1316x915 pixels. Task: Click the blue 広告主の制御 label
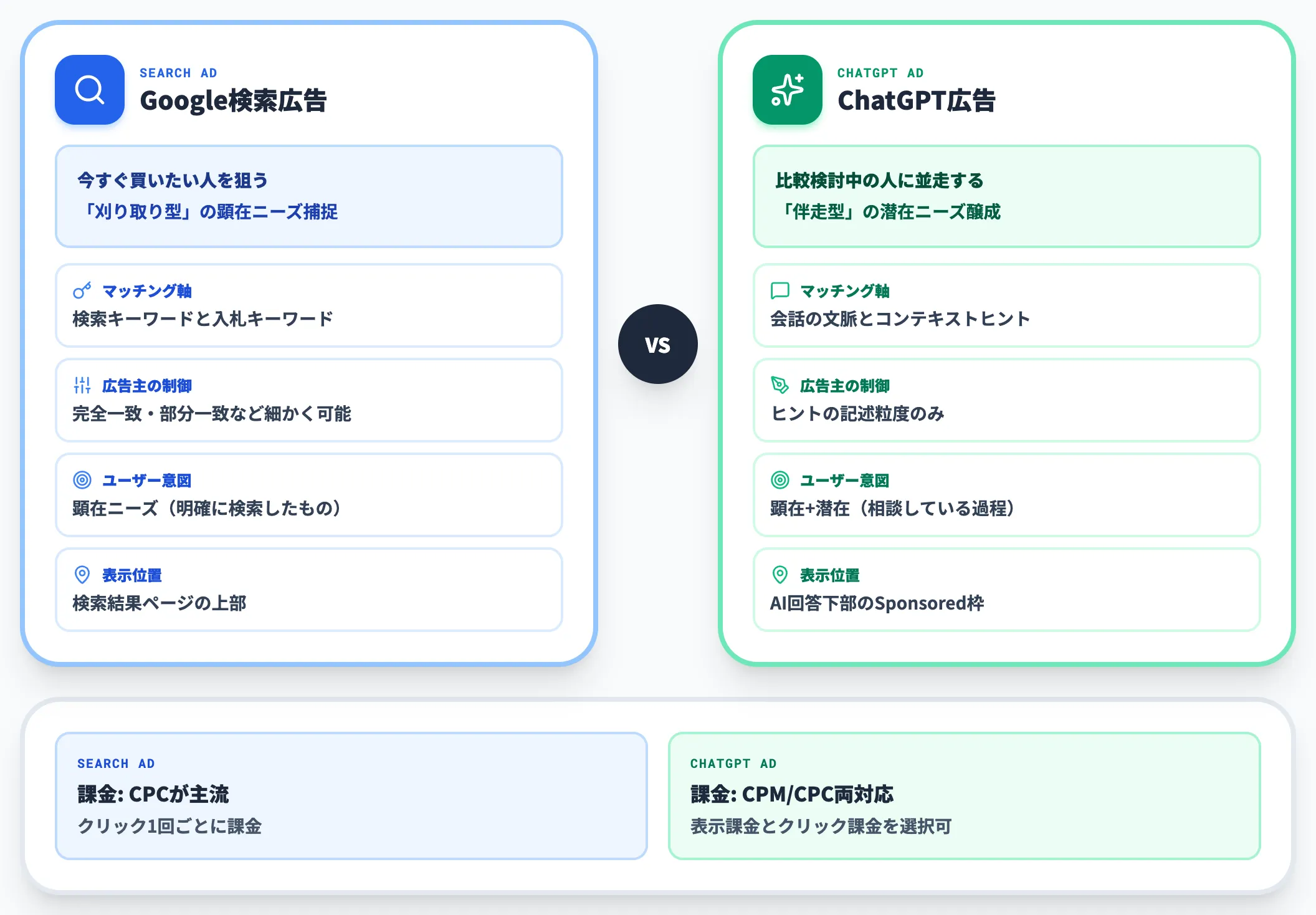[x=147, y=386]
